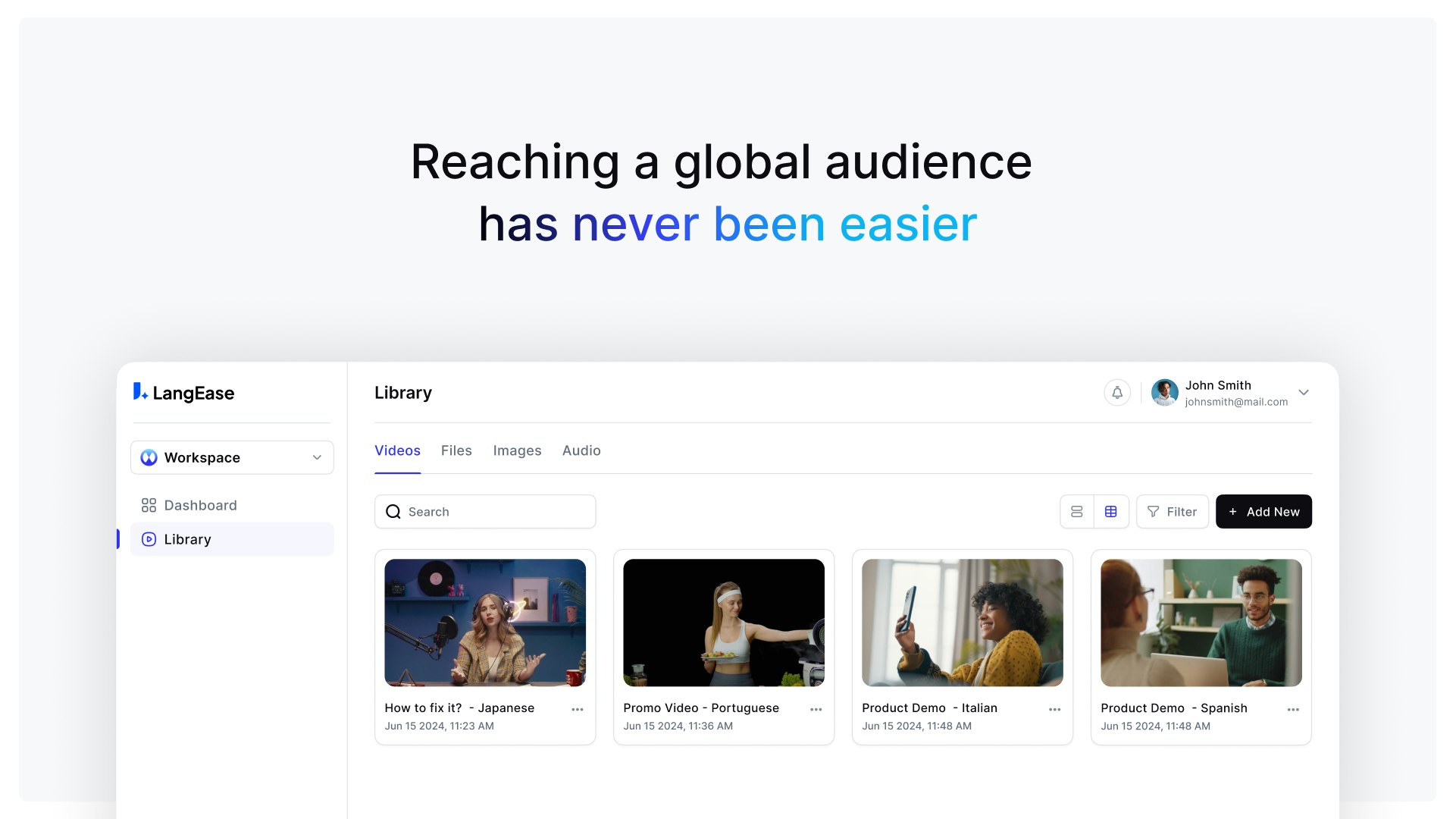Go to Dashboard in the sidebar
Screen dimensions: 1456x819
[x=200, y=506]
